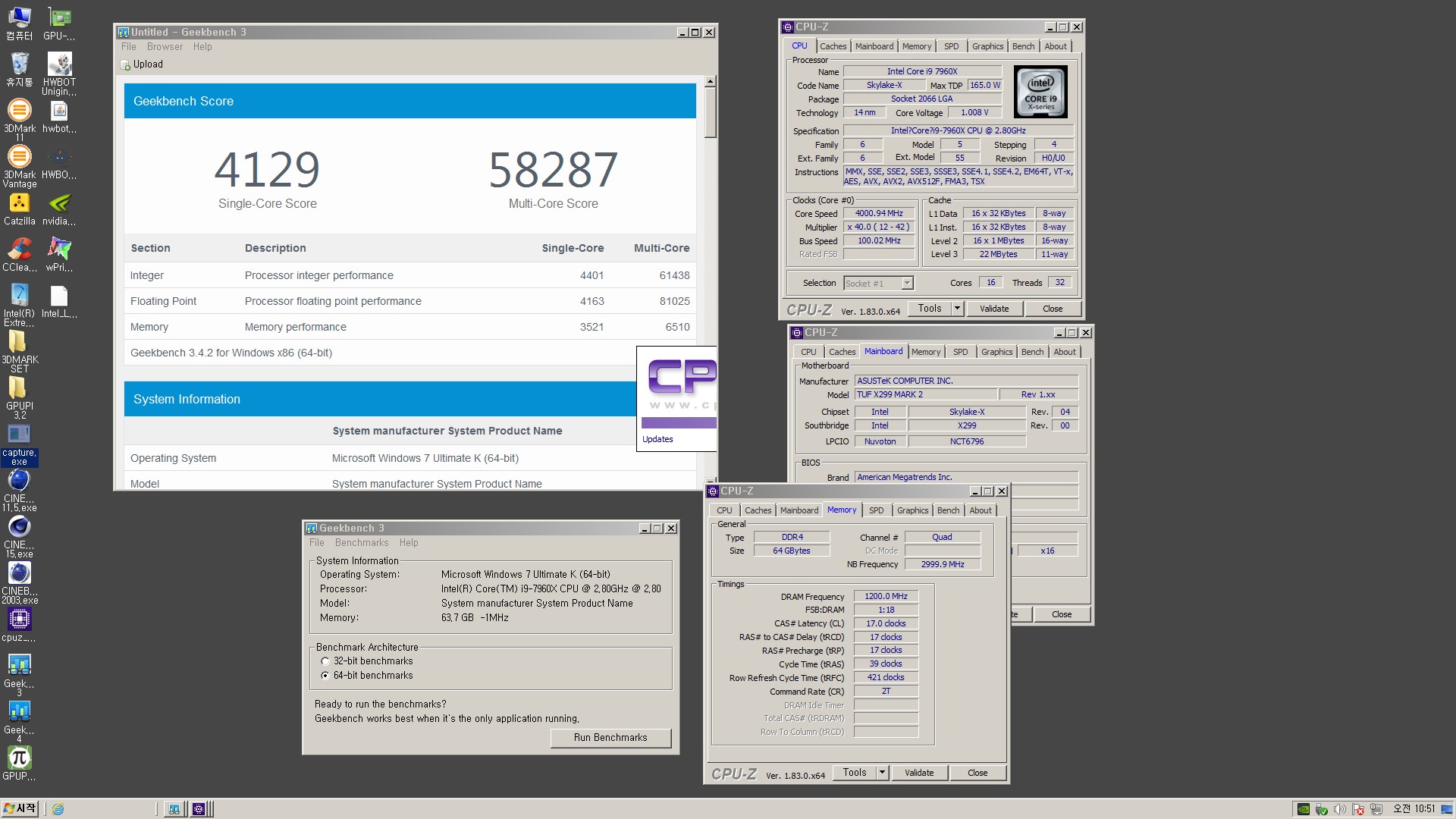This screenshot has width=1456, height=819.
Task: Open the Start menu button
Action: tap(20, 809)
